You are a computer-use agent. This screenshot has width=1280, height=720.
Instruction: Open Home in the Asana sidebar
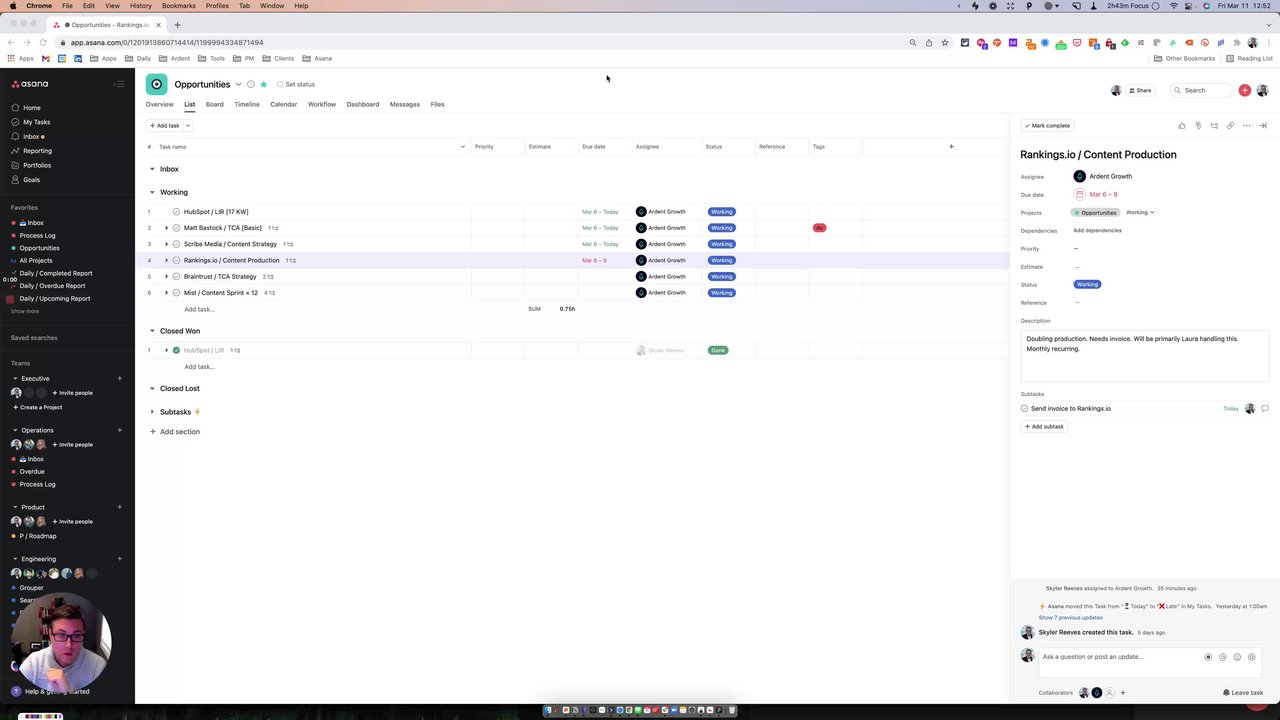[x=32, y=108]
